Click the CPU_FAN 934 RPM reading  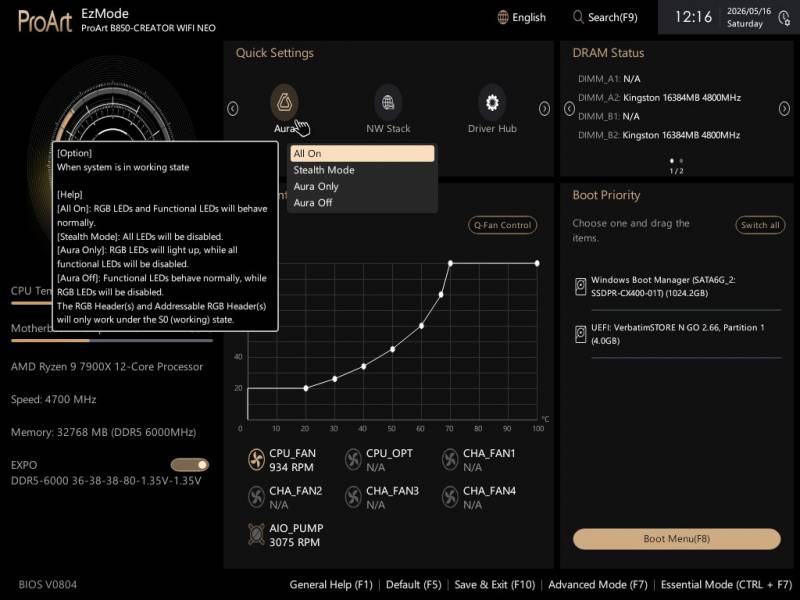tap(291, 467)
